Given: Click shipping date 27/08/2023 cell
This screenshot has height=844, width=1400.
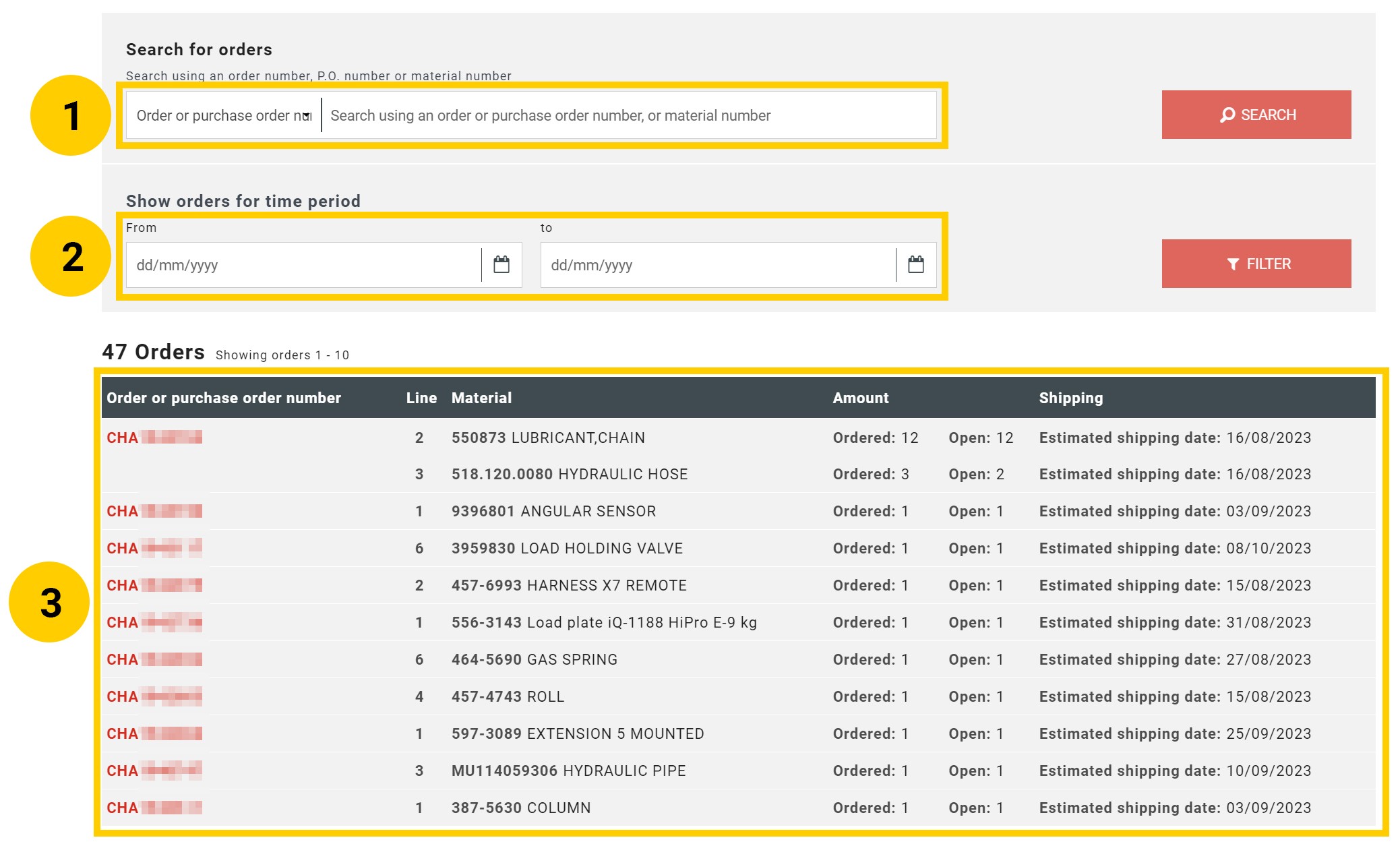Looking at the screenshot, I should pyautogui.click(x=1175, y=659).
